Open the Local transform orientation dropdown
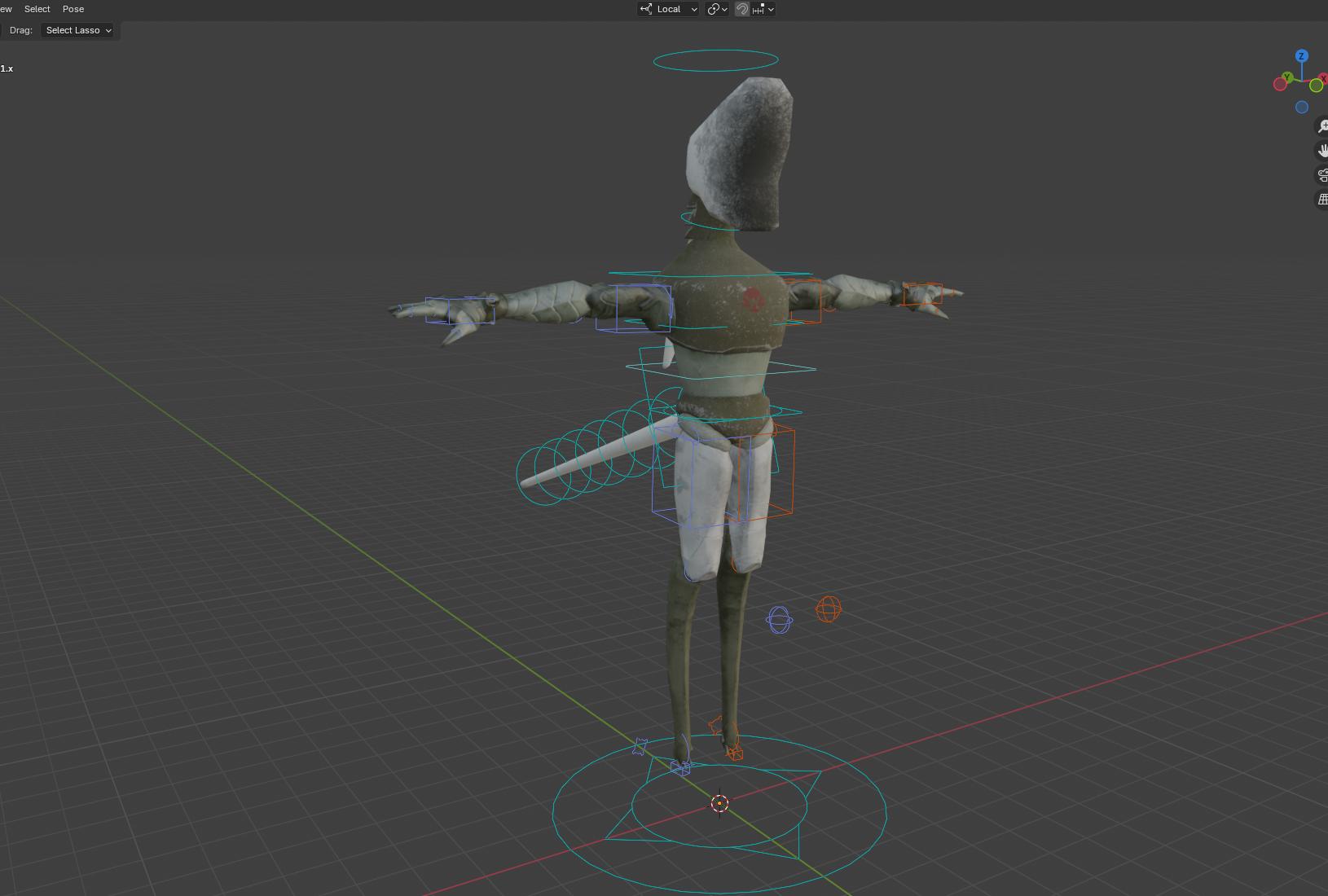Image resolution: width=1328 pixels, height=896 pixels. click(668, 9)
